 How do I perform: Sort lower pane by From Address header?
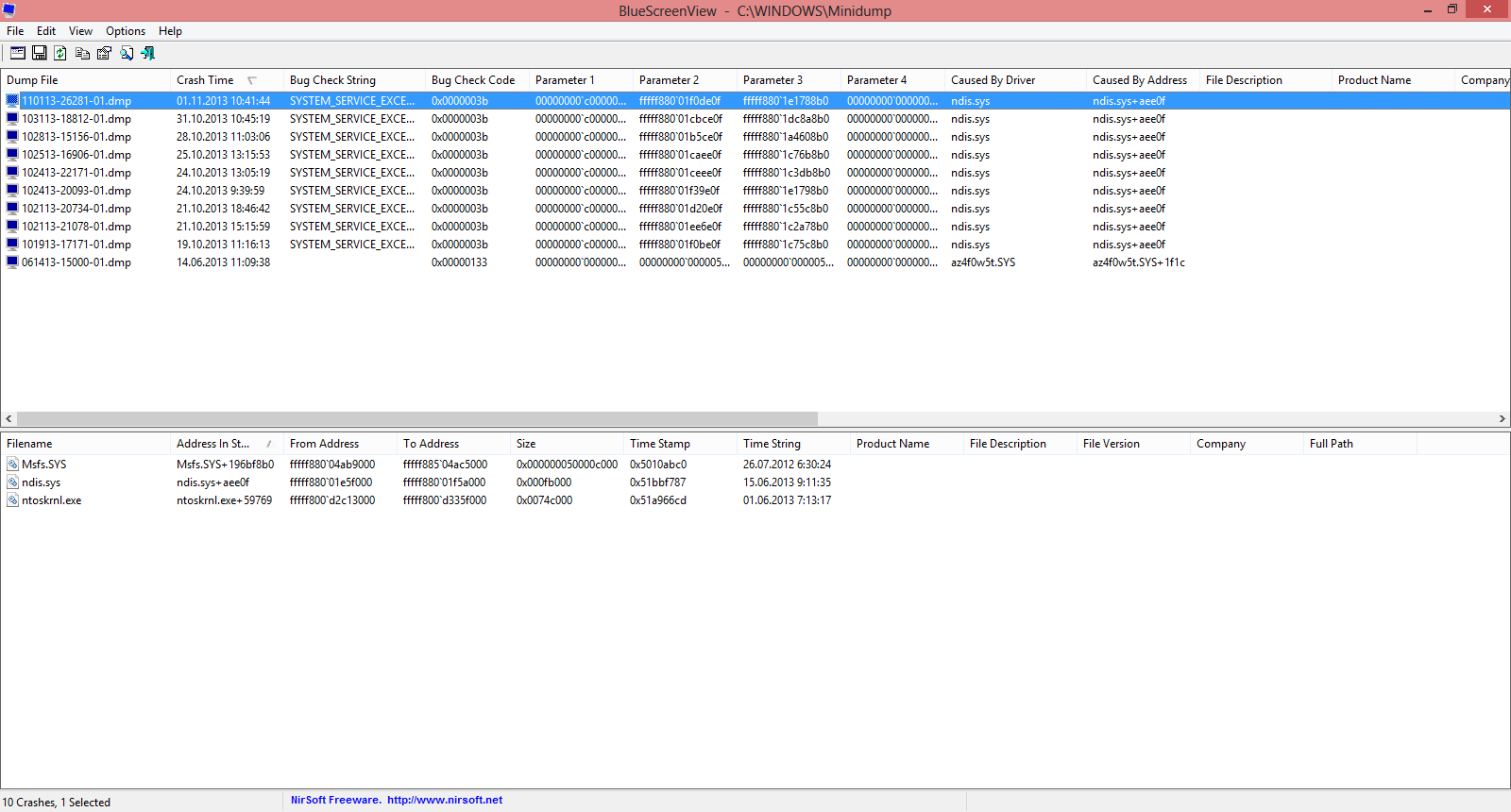(x=340, y=444)
